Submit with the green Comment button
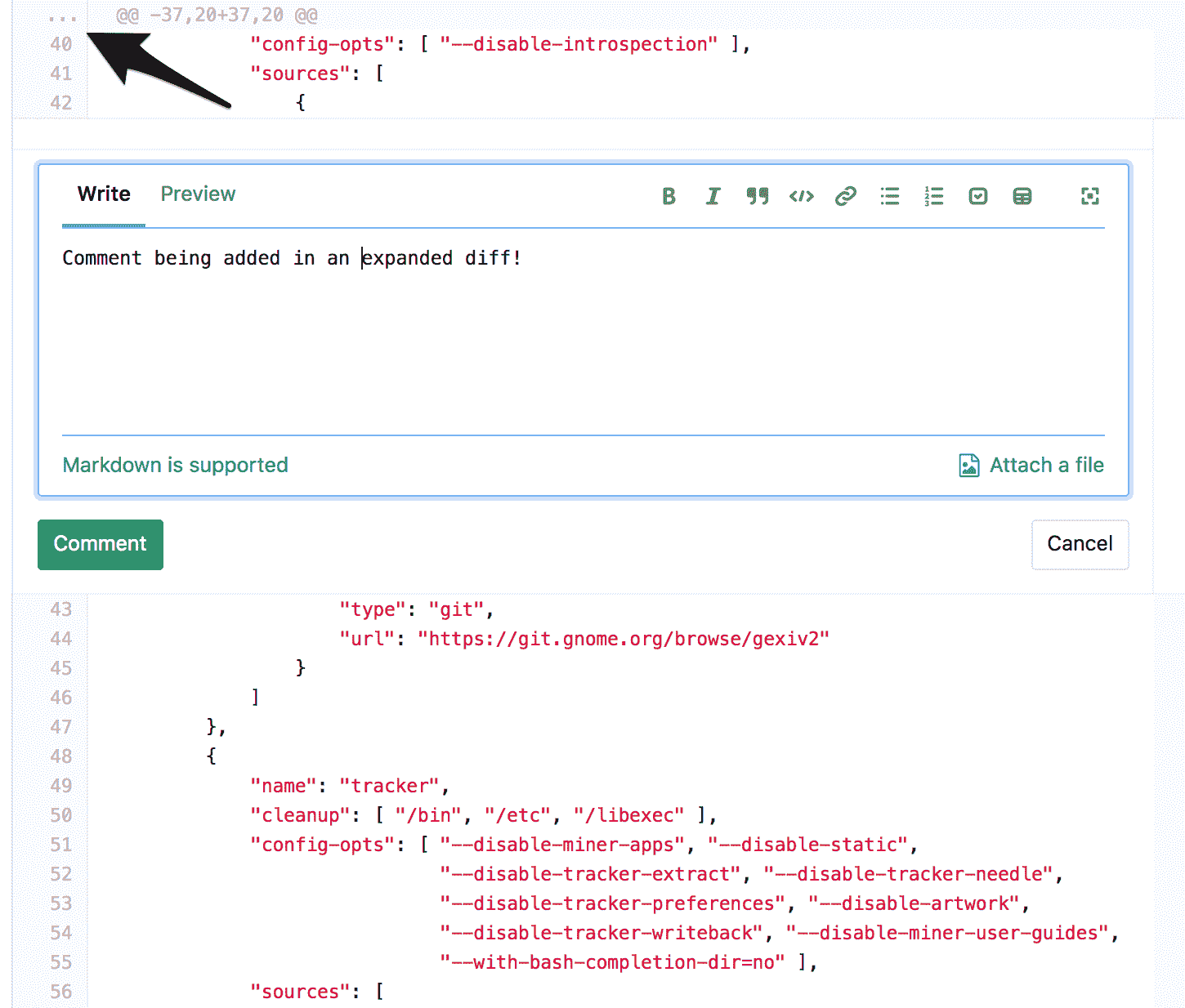This screenshot has width=1185, height=1008. click(101, 544)
